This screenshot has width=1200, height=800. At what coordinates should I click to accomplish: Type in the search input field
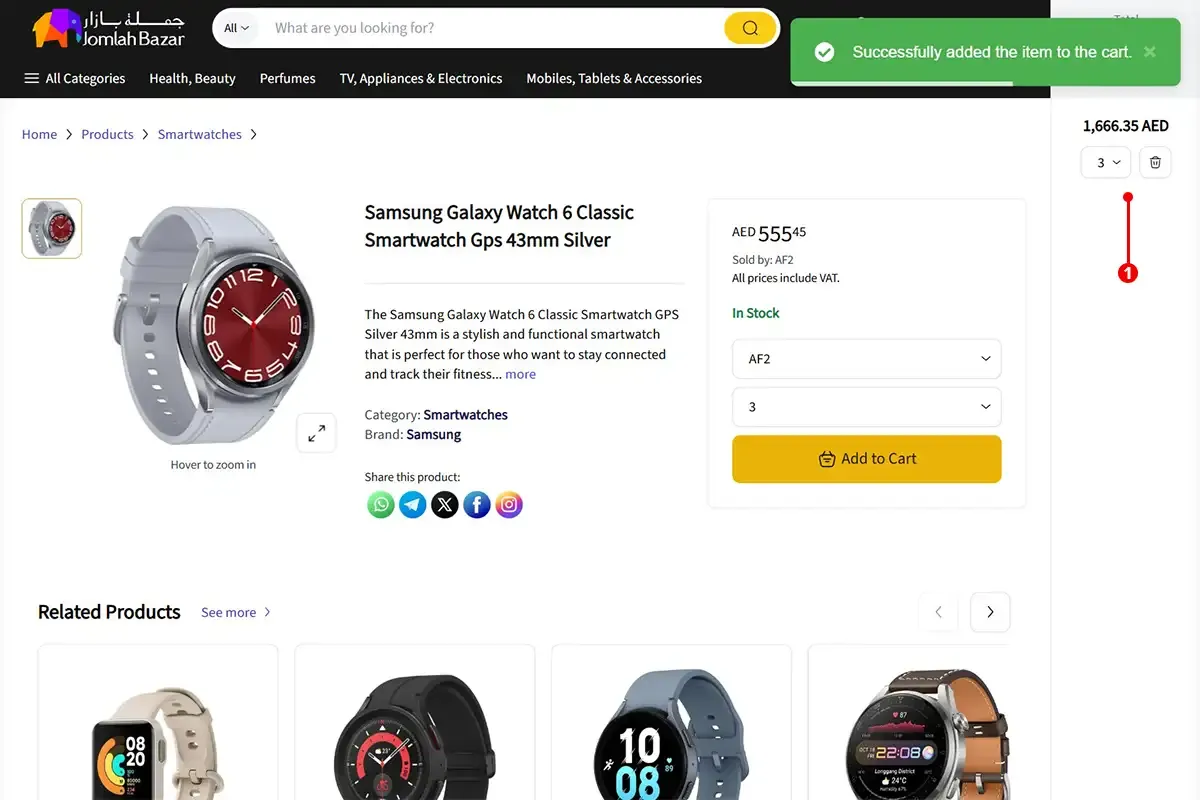point(490,28)
